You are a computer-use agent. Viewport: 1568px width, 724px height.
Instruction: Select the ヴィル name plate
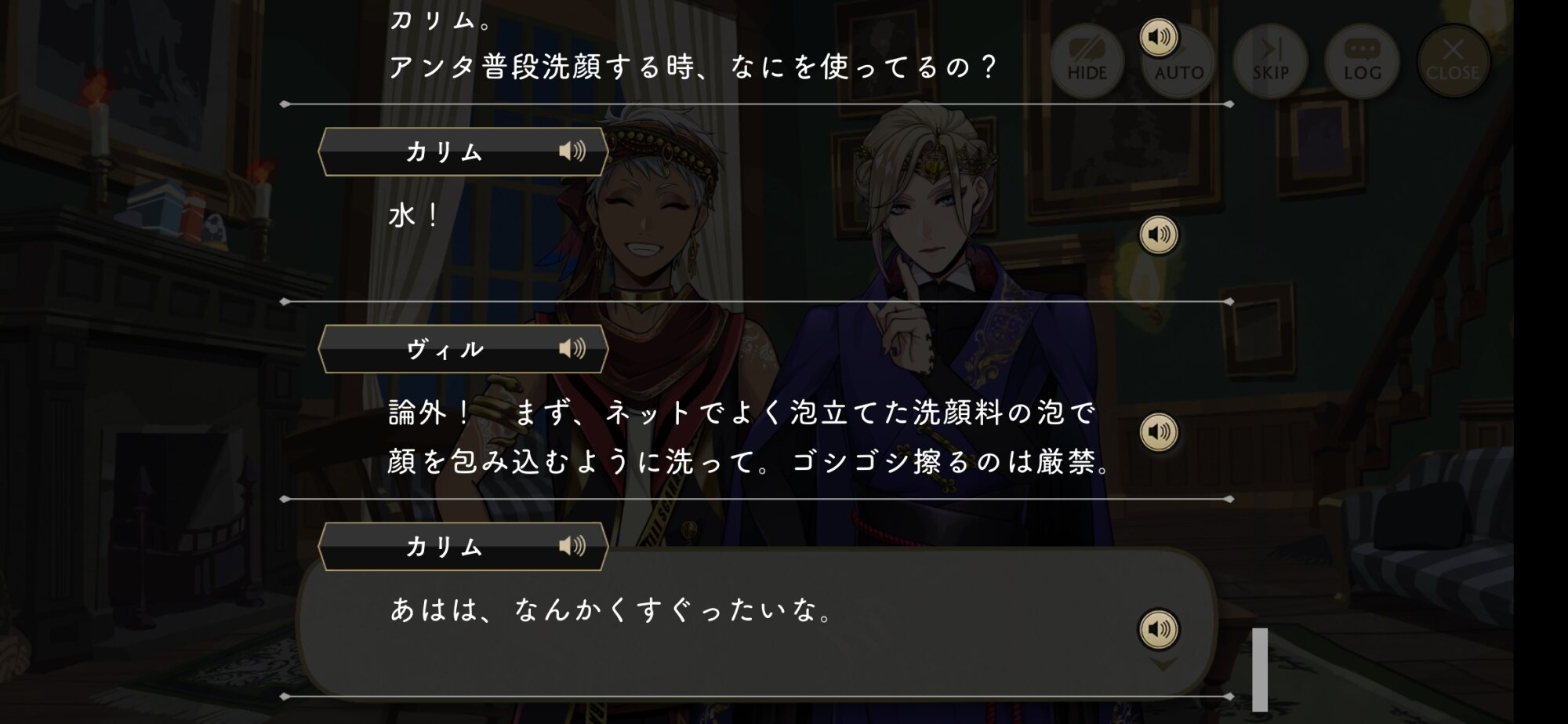click(463, 349)
